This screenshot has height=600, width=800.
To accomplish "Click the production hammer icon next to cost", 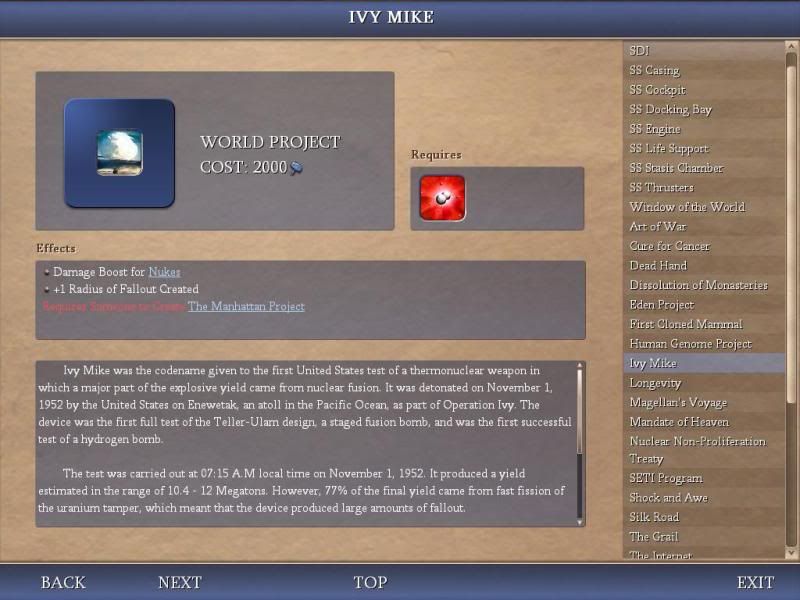I will click(296, 168).
